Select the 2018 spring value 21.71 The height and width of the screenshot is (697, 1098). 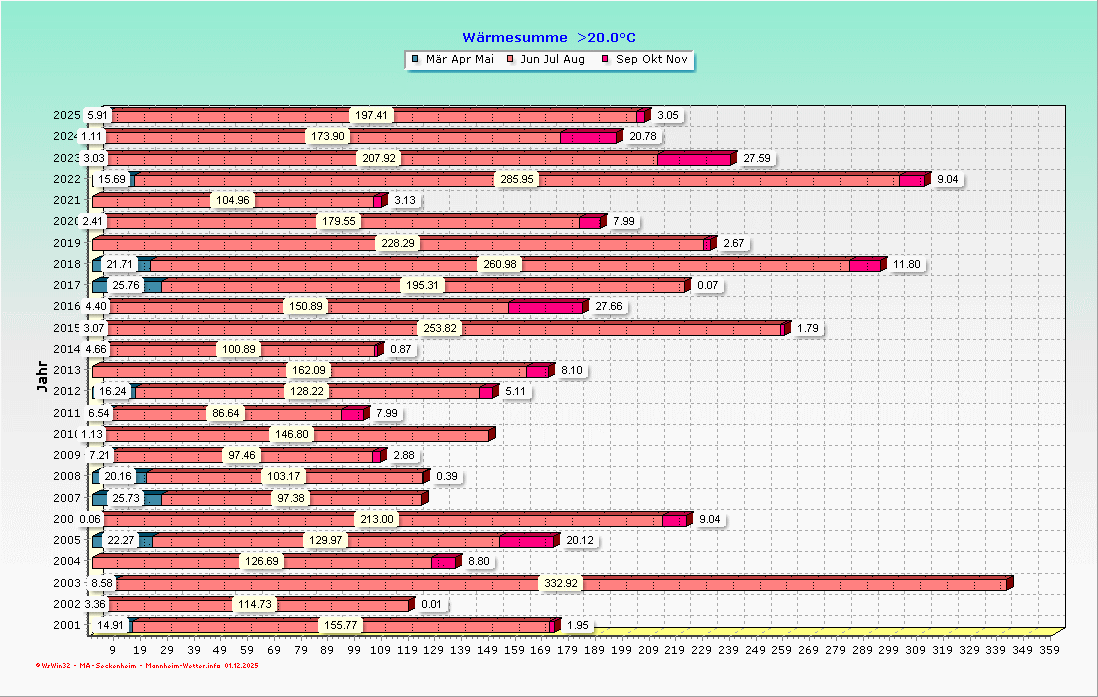tap(120, 264)
